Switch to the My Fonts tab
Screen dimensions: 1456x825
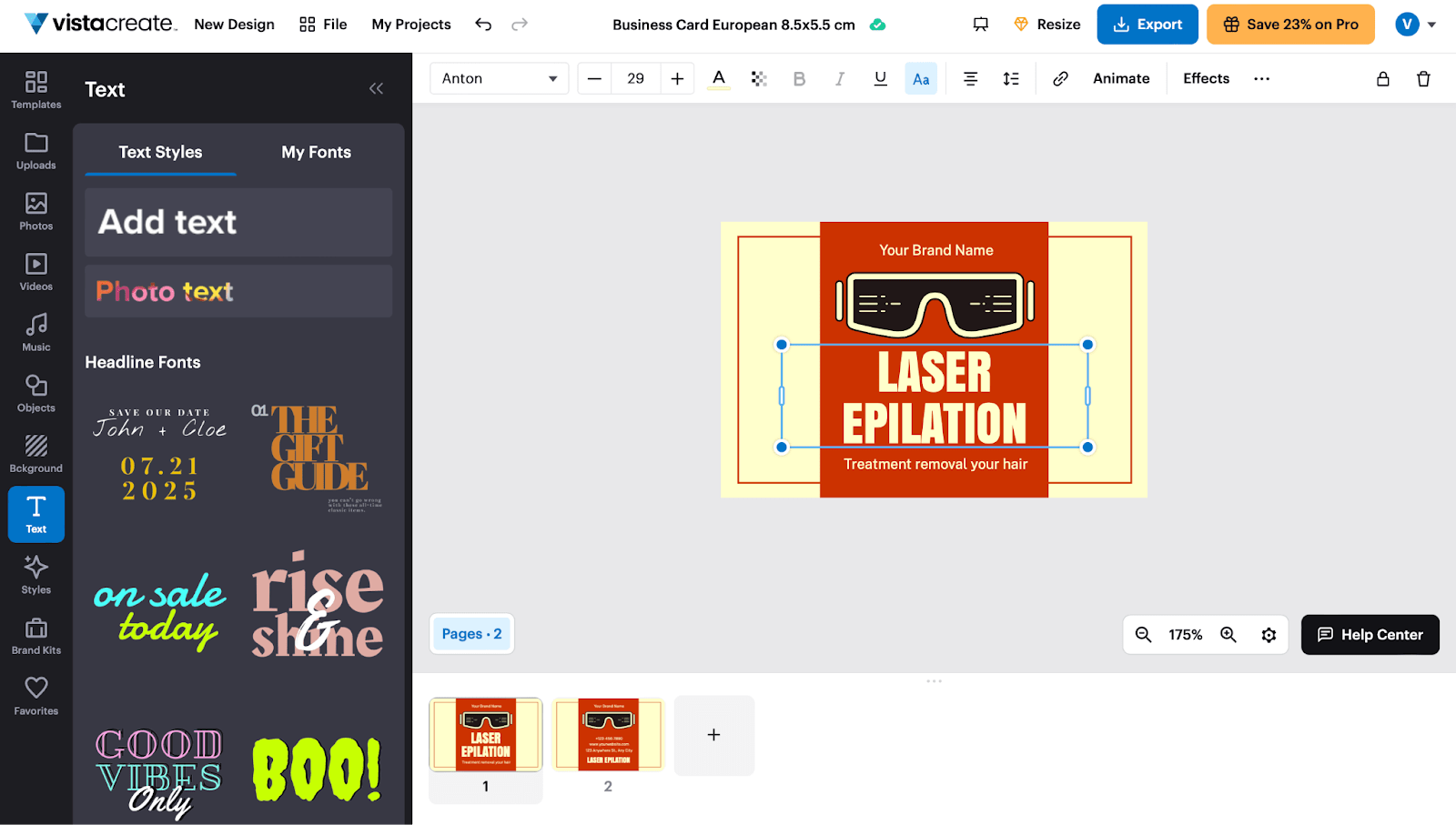[x=316, y=152]
